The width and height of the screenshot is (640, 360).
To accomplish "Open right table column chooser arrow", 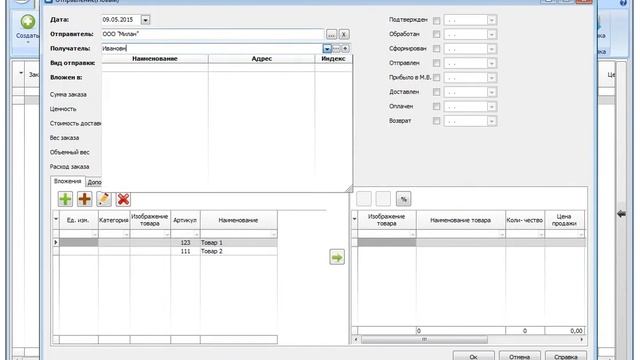I will 354,220.
